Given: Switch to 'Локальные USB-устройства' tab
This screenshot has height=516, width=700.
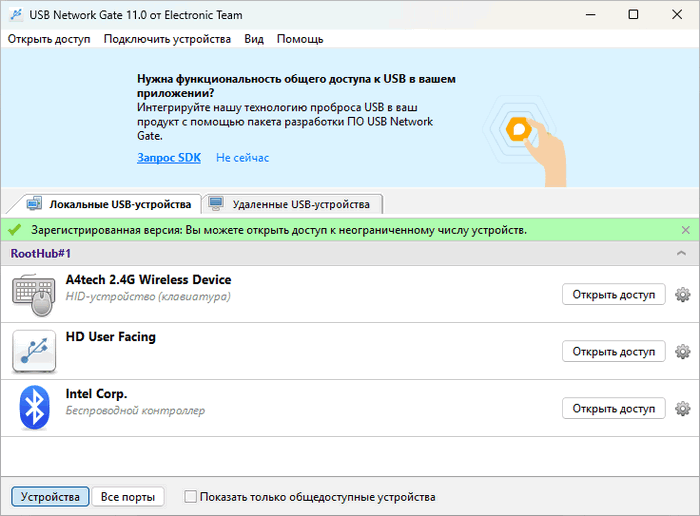Looking at the screenshot, I should pyautogui.click(x=109, y=204).
